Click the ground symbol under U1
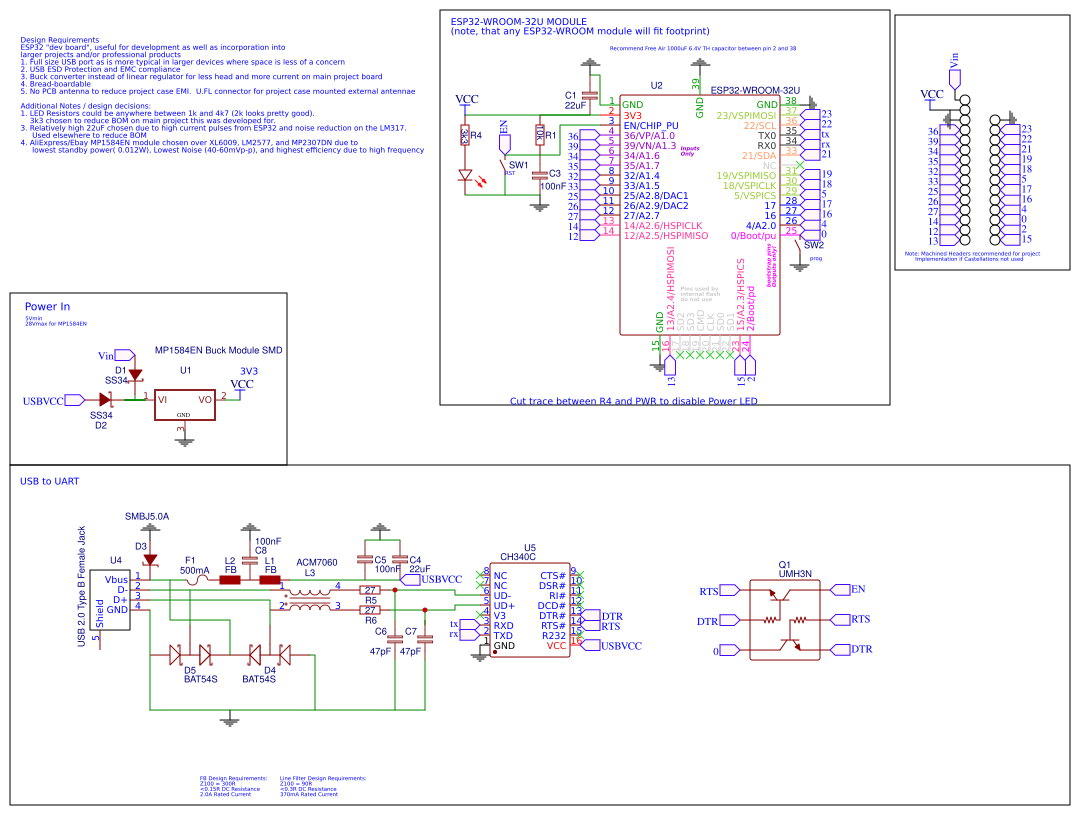This screenshot has width=1080, height=815. click(x=184, y=442)
